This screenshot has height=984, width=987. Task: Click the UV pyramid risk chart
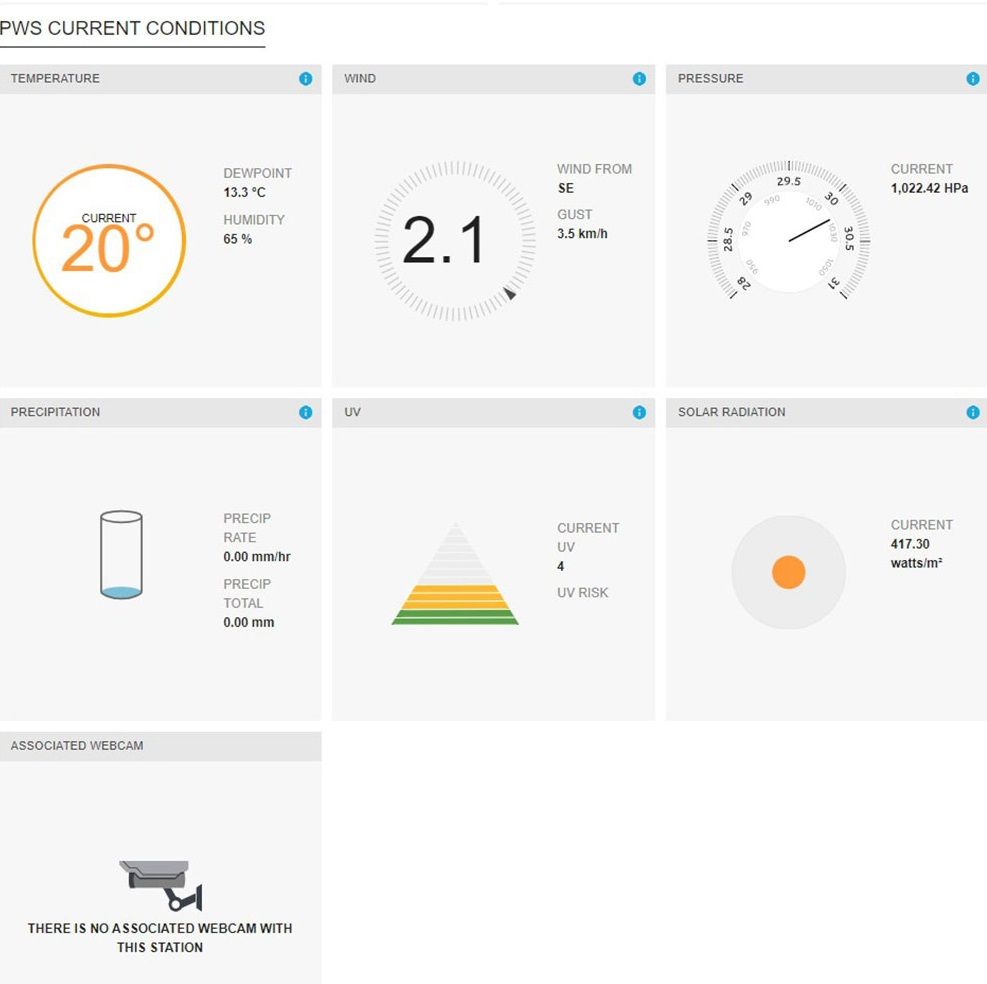[455, 574]
